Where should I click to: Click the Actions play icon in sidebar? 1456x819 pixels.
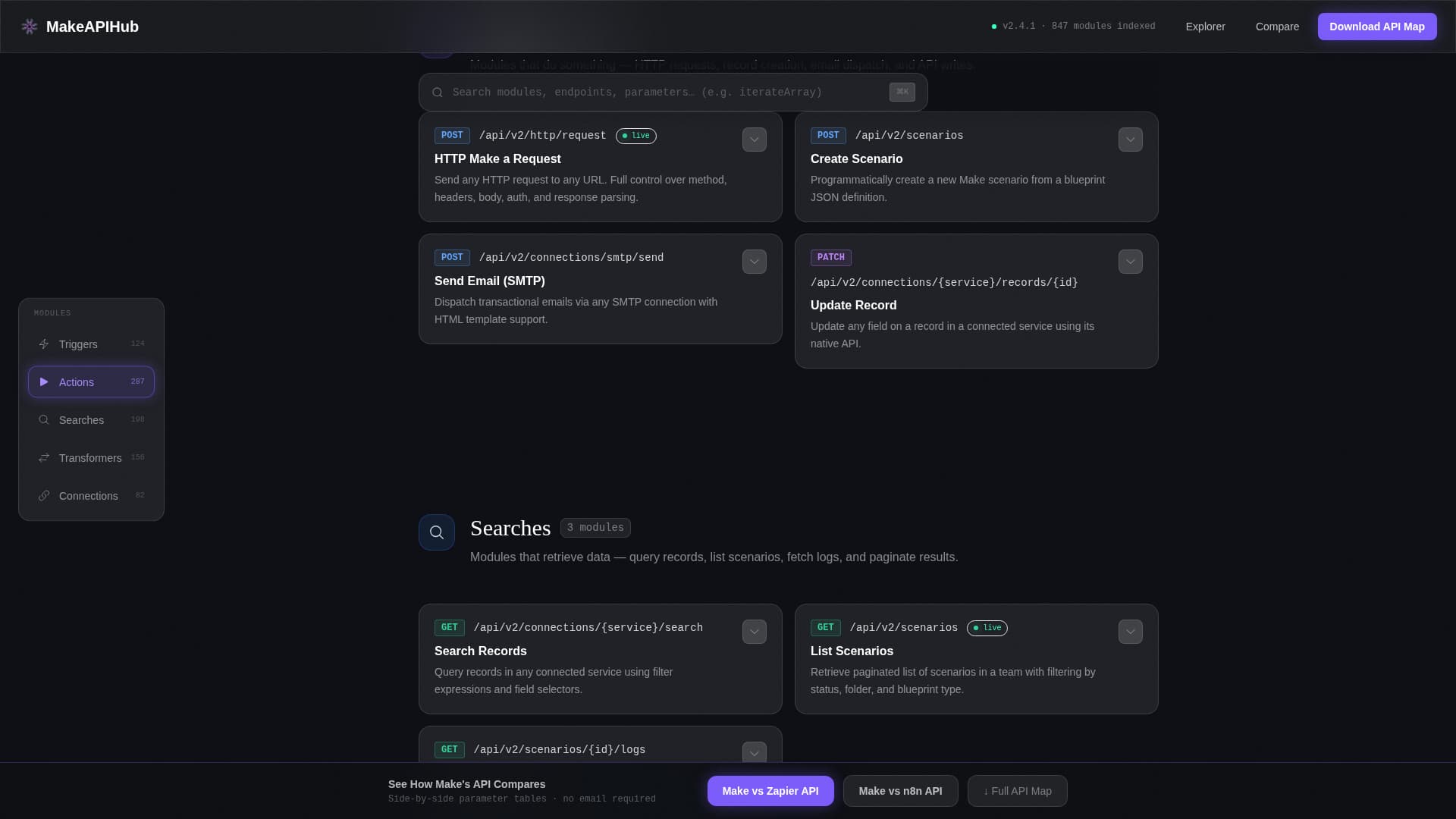[x=44, y=382]
